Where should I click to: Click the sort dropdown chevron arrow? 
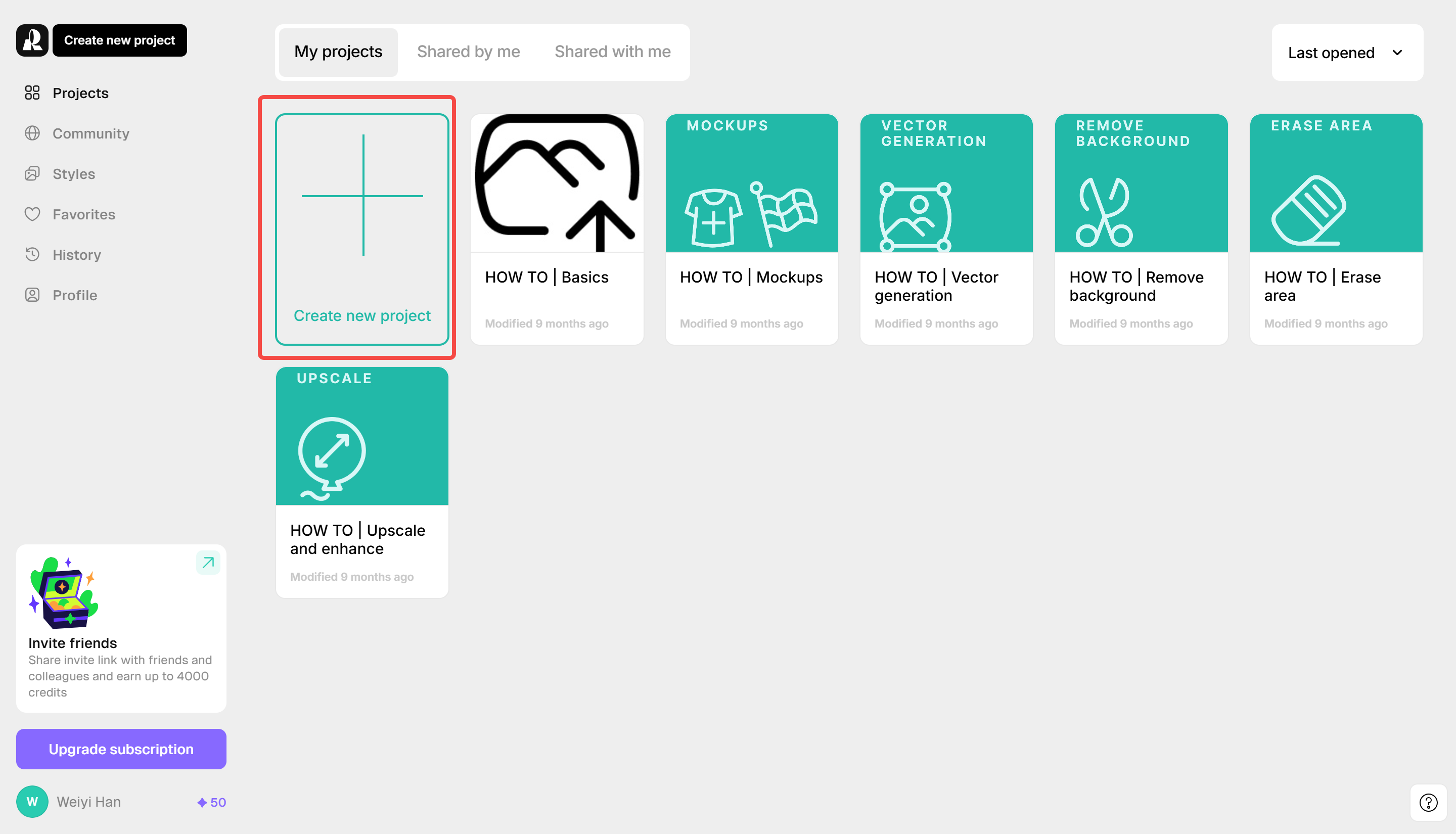point(1397,53)
